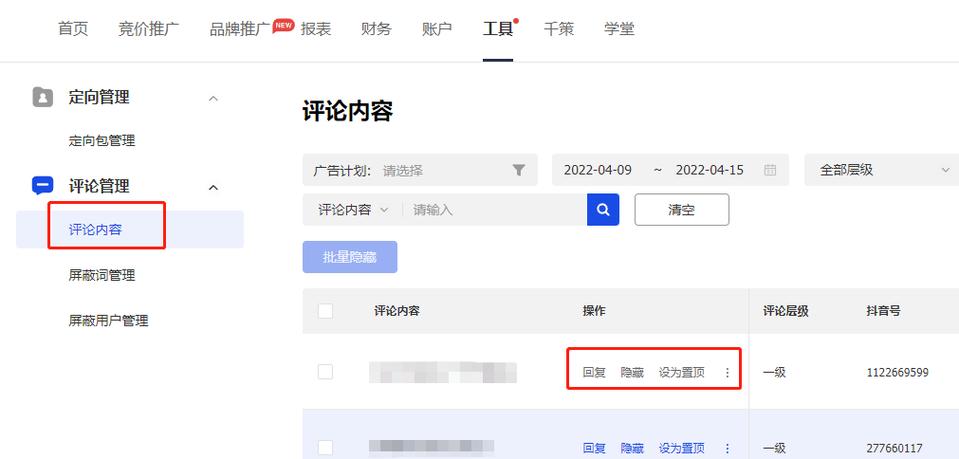Click the blue search magnifier button
The width and height of the screenshot is (959, 459).
point(603,210)
